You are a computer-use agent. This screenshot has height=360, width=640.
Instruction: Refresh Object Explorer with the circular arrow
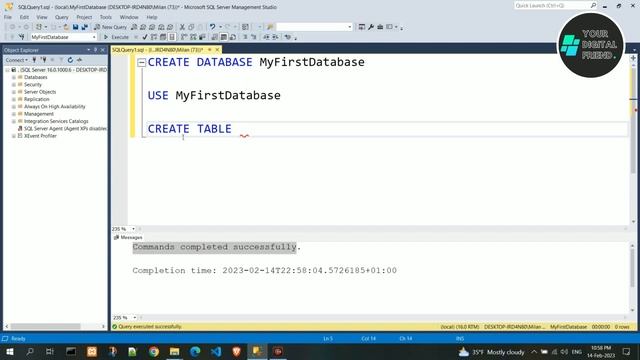(x=70, y=60)
